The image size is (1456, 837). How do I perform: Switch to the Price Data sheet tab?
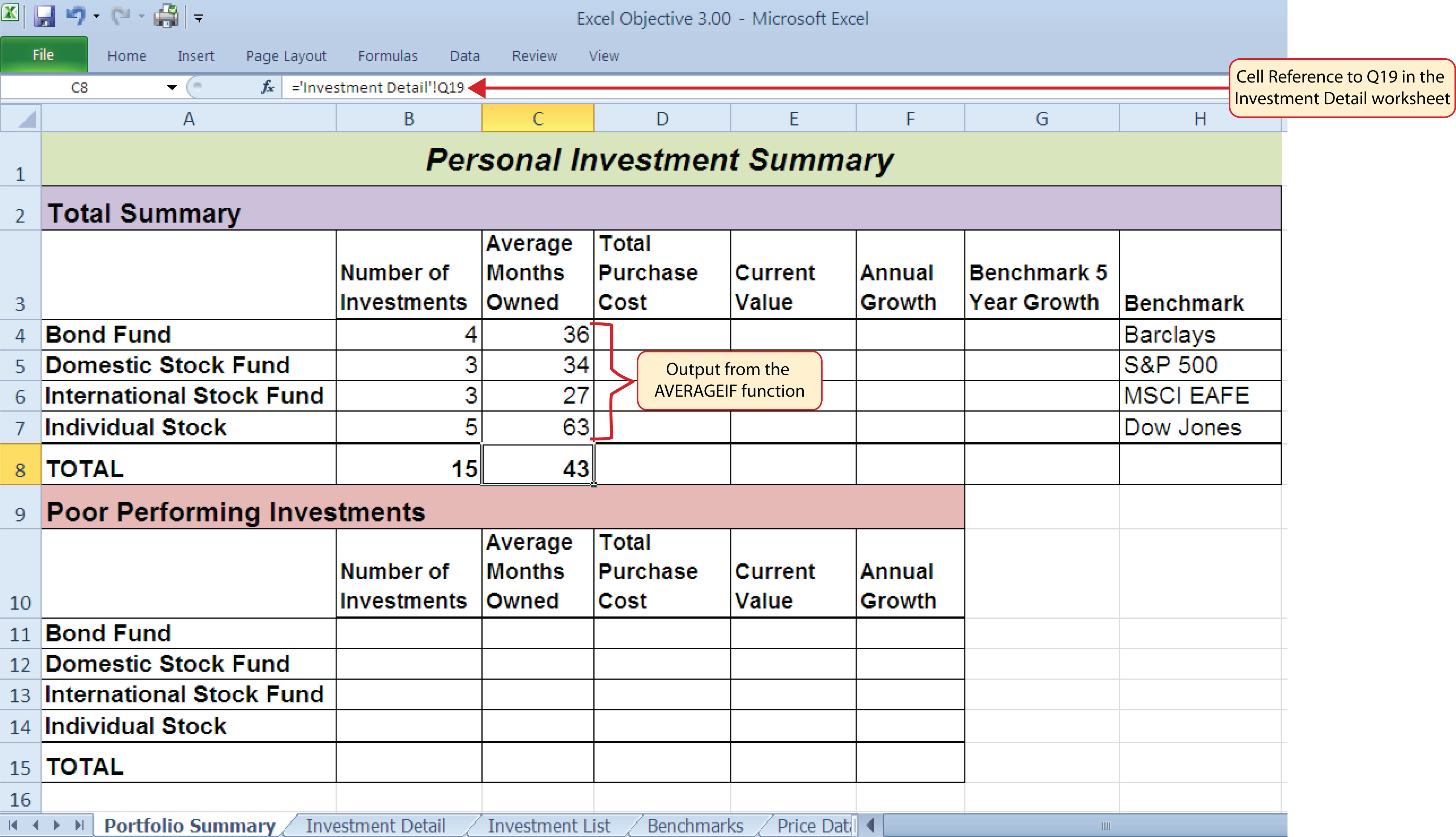[x=813, y=825]
